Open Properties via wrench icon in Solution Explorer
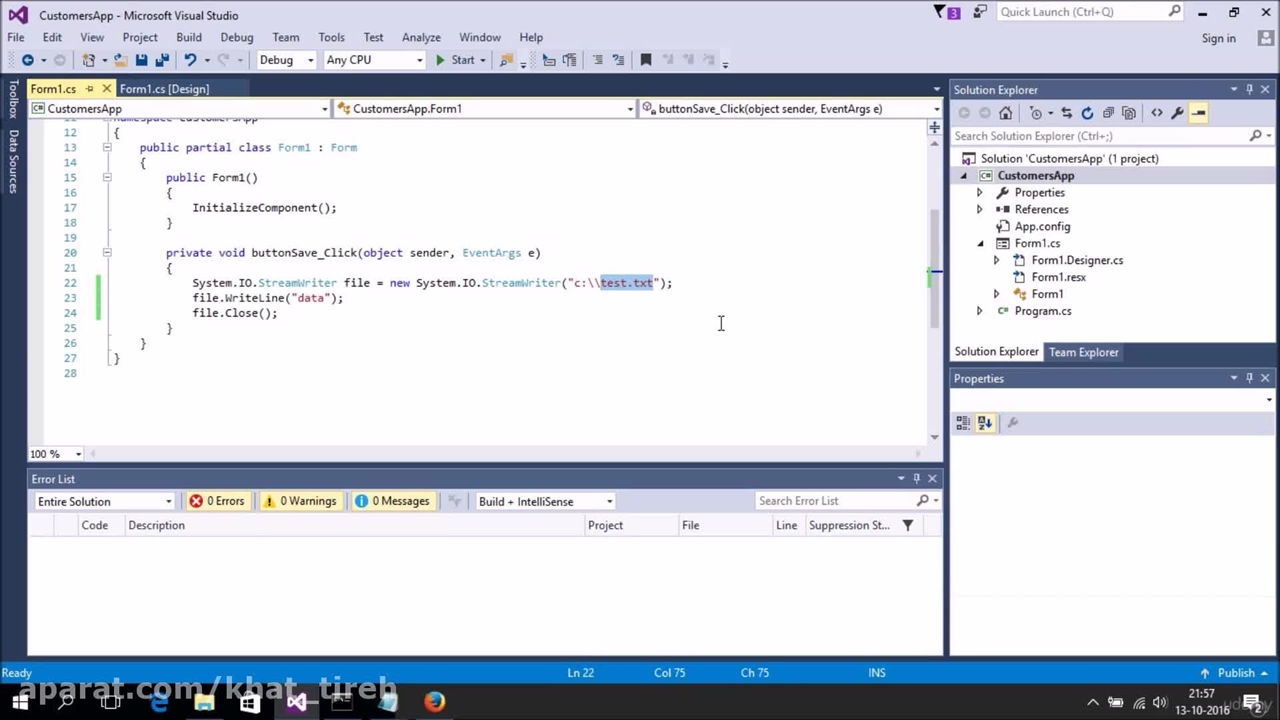Viewport: 1280px width, 720px height. [1177, 112]
